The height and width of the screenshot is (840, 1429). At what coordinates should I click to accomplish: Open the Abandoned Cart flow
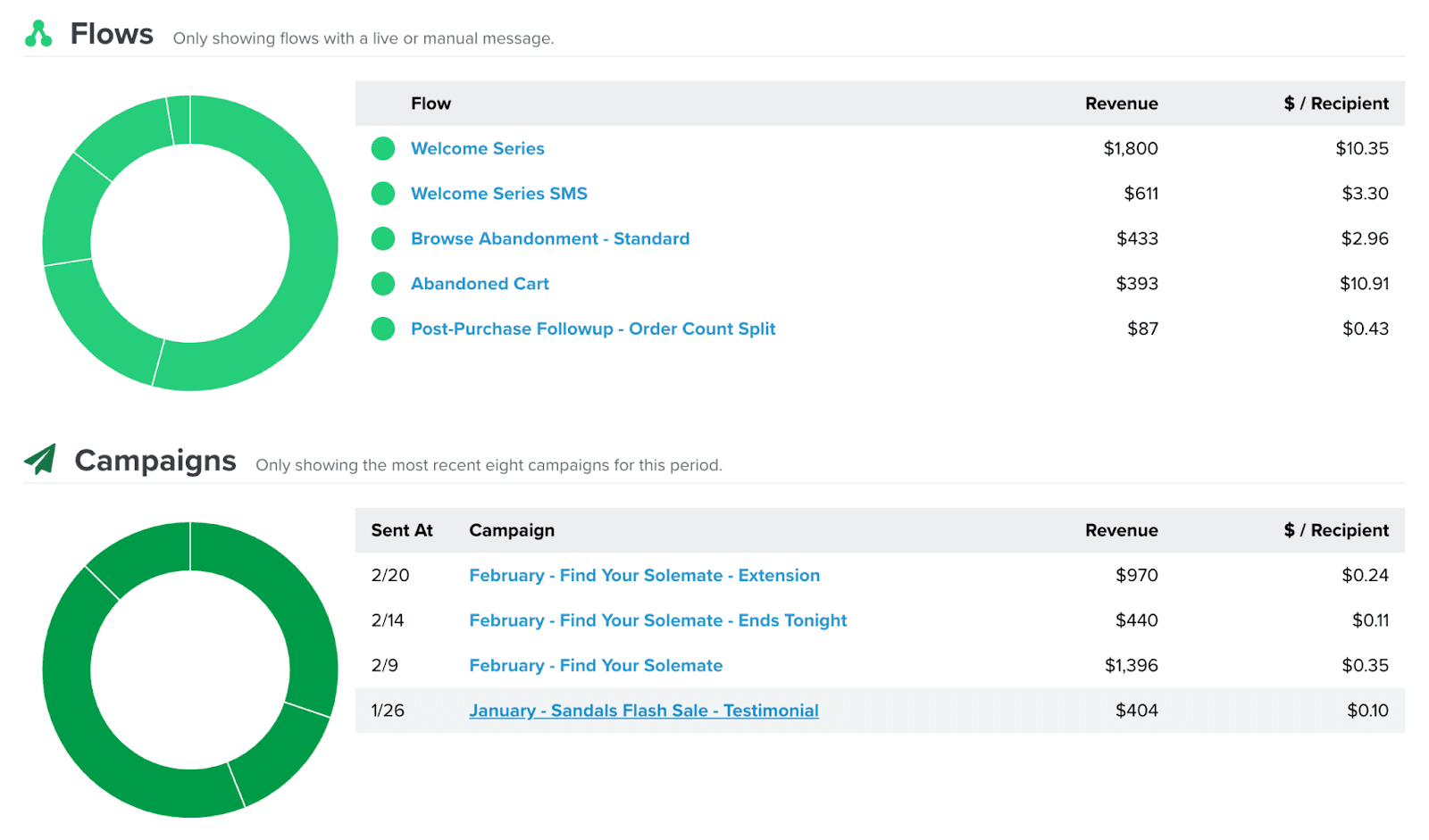(480, 283)
